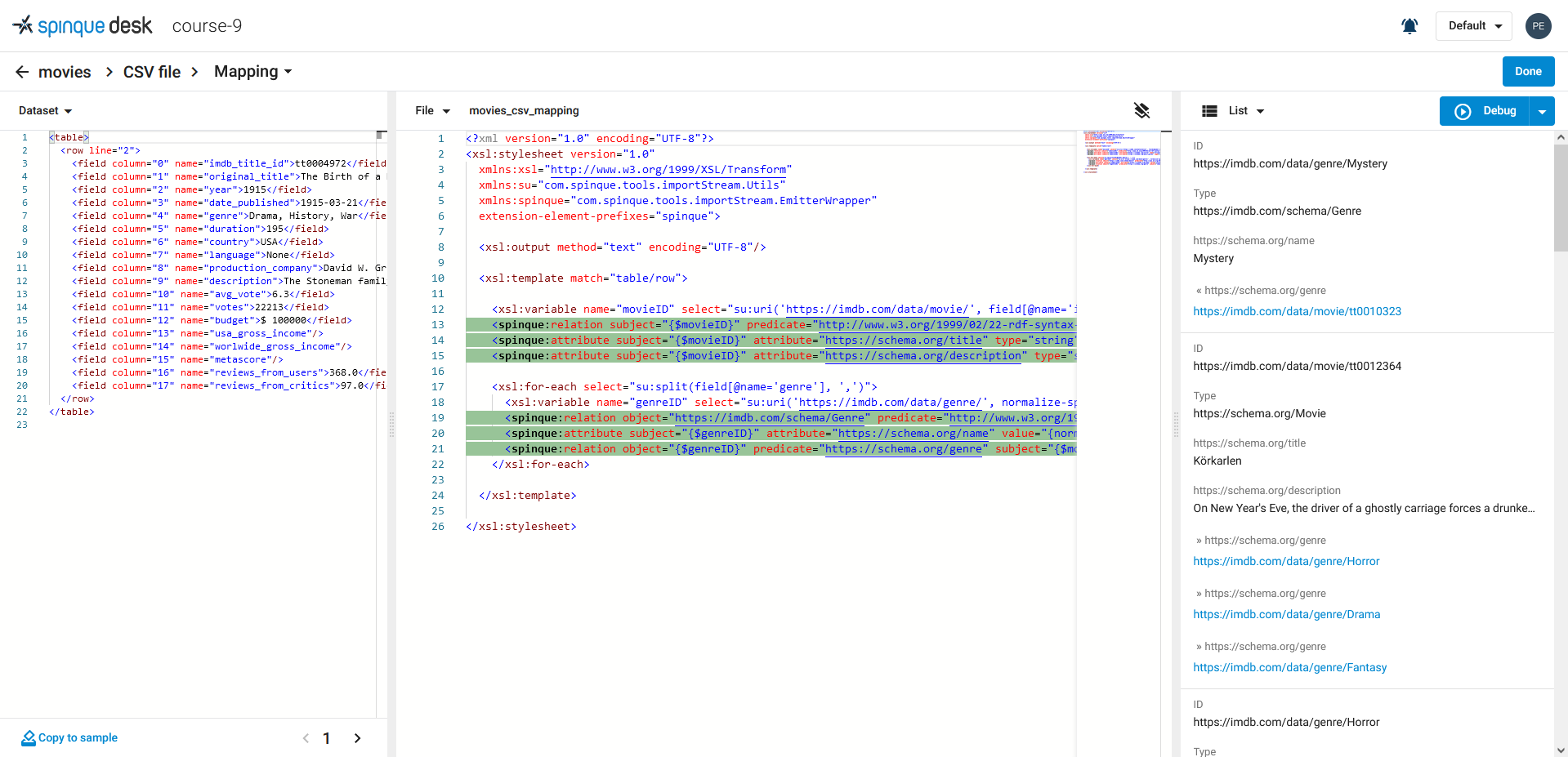Open the List view dropdown
This screenshot has width=1568, height=757.
[1246, 111]
